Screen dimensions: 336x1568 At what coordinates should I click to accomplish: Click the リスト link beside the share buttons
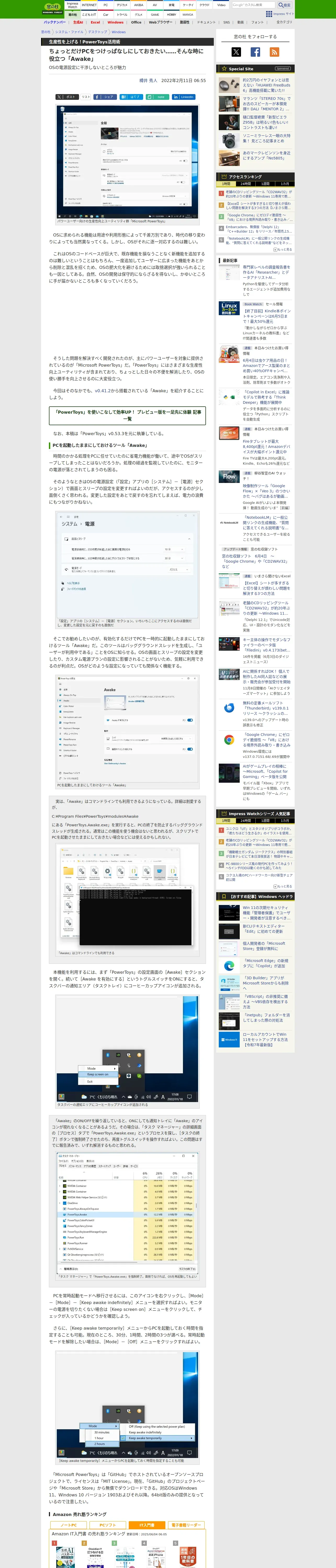pyautogui.click(x=86, y=97)
